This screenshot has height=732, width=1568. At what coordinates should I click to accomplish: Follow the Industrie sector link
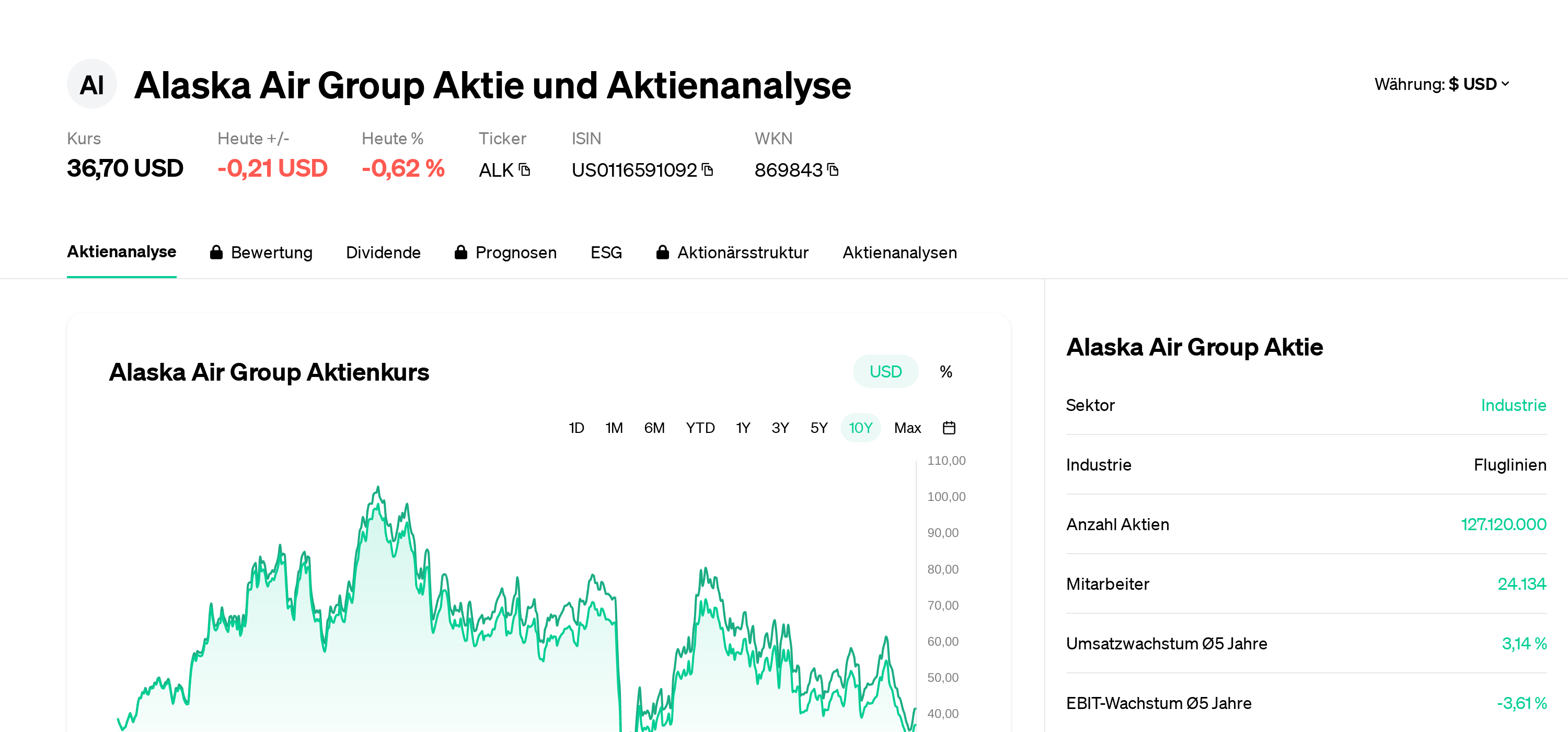coord(1514,406)
